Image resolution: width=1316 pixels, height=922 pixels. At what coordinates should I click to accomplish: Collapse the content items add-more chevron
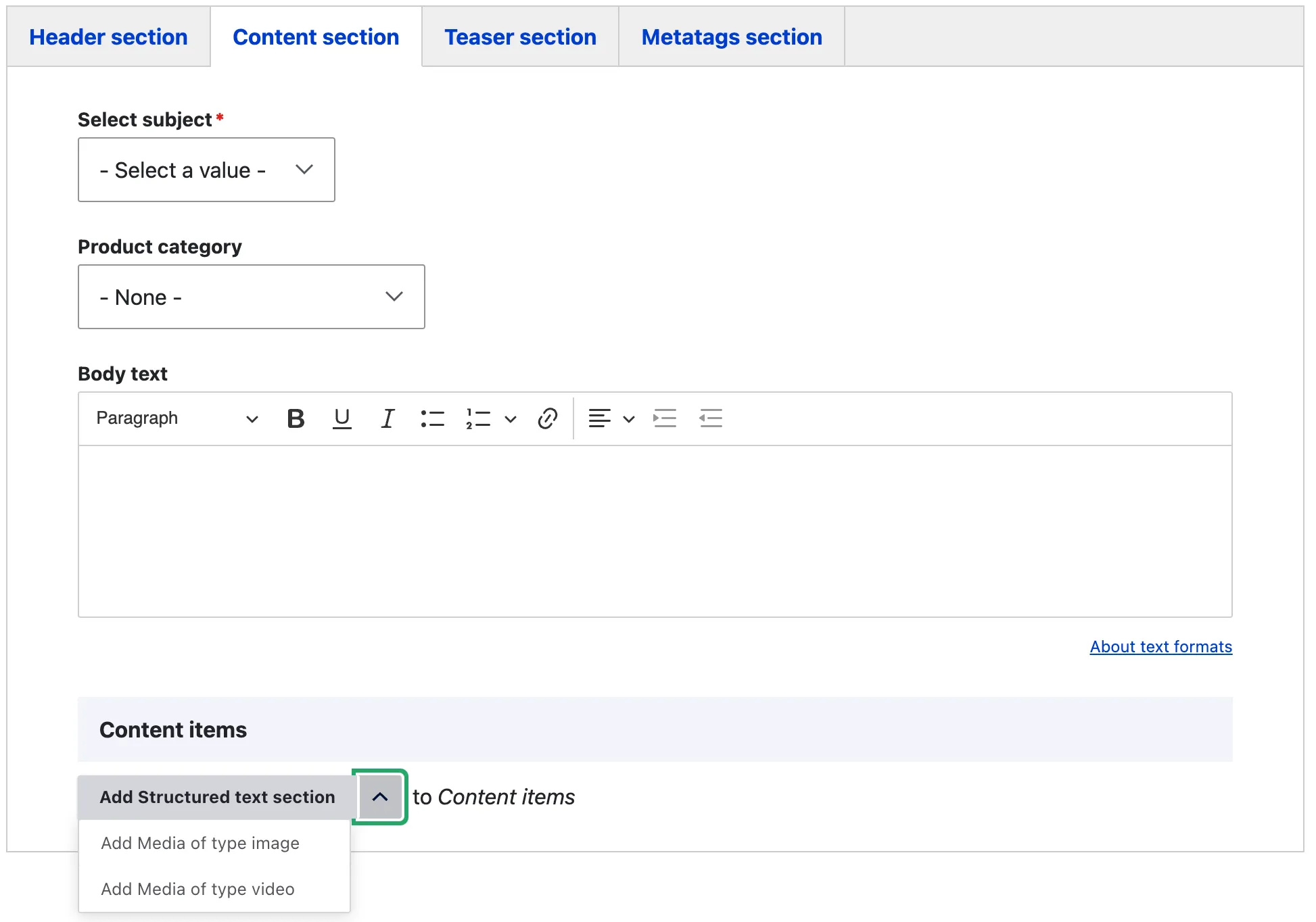pyautogui.click(x=379, y=797)
